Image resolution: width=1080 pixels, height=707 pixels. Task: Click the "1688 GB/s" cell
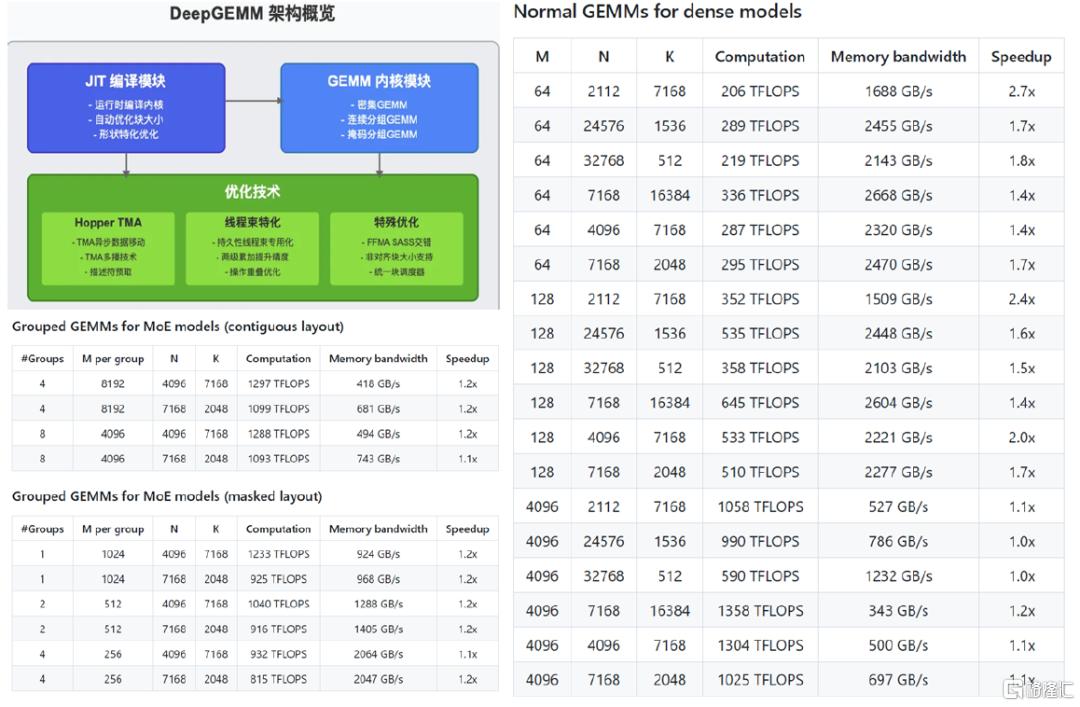coord(898,91)
